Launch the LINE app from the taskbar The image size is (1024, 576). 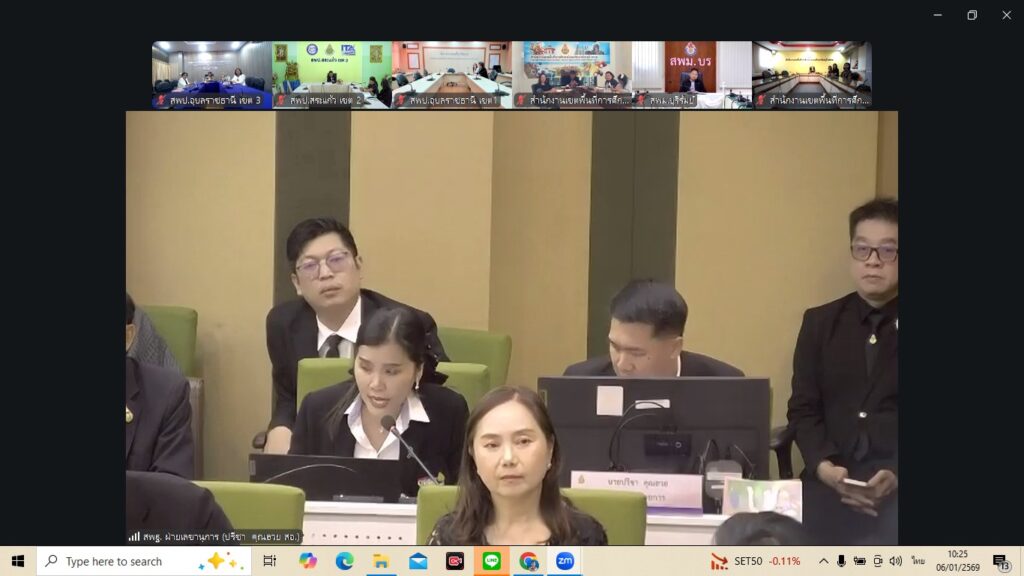[x=491, y=561]
